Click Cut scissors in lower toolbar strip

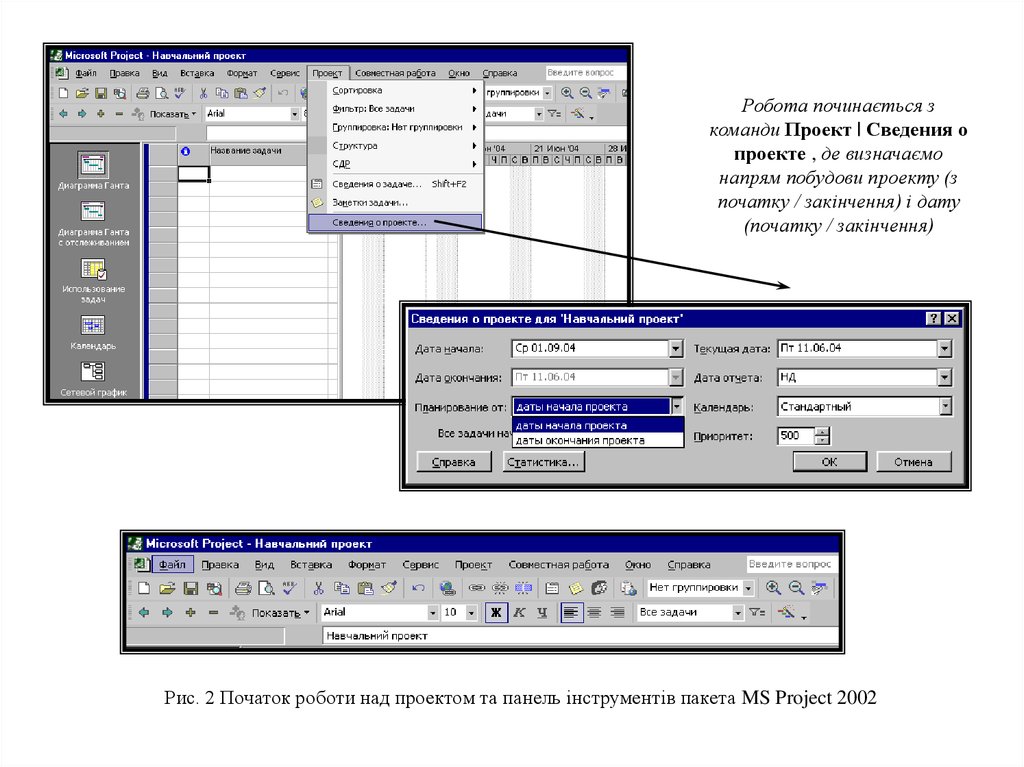[318, 588]
